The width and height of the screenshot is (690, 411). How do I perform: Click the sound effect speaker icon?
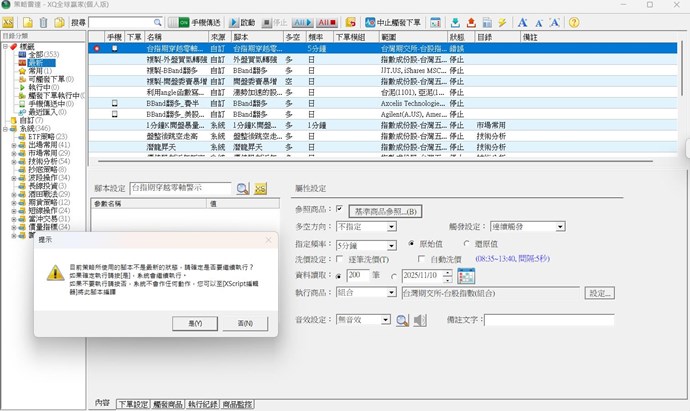point(418,320)
